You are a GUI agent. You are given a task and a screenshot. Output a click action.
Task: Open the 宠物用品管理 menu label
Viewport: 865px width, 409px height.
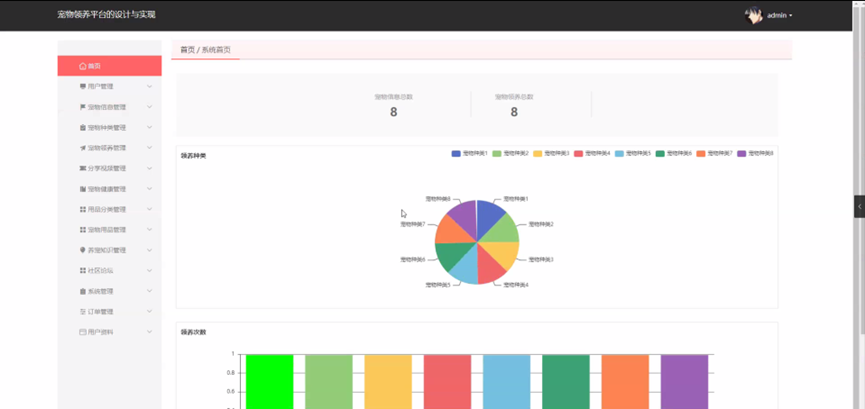[x=107, y=230]
